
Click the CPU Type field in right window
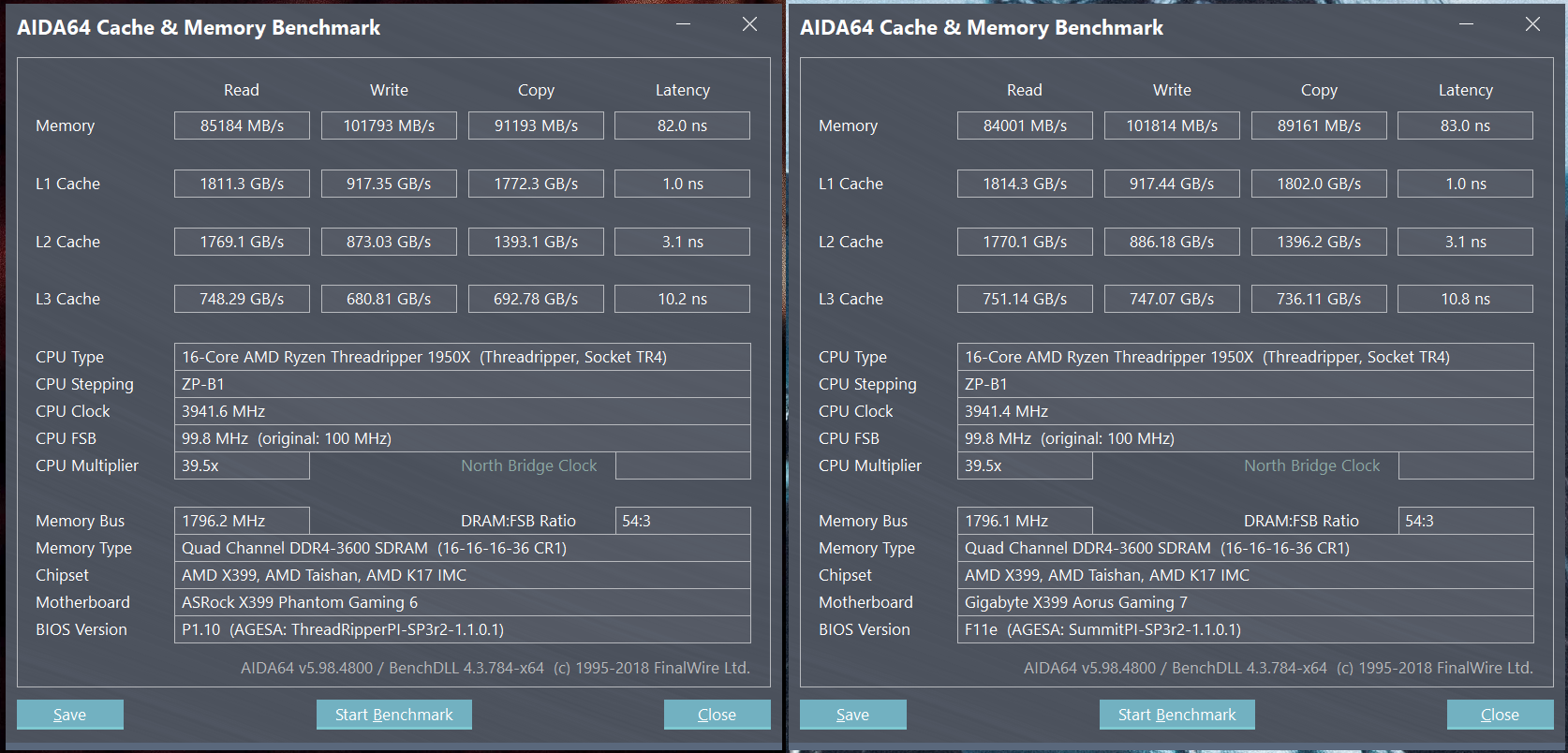click(x=1246, y=357)
